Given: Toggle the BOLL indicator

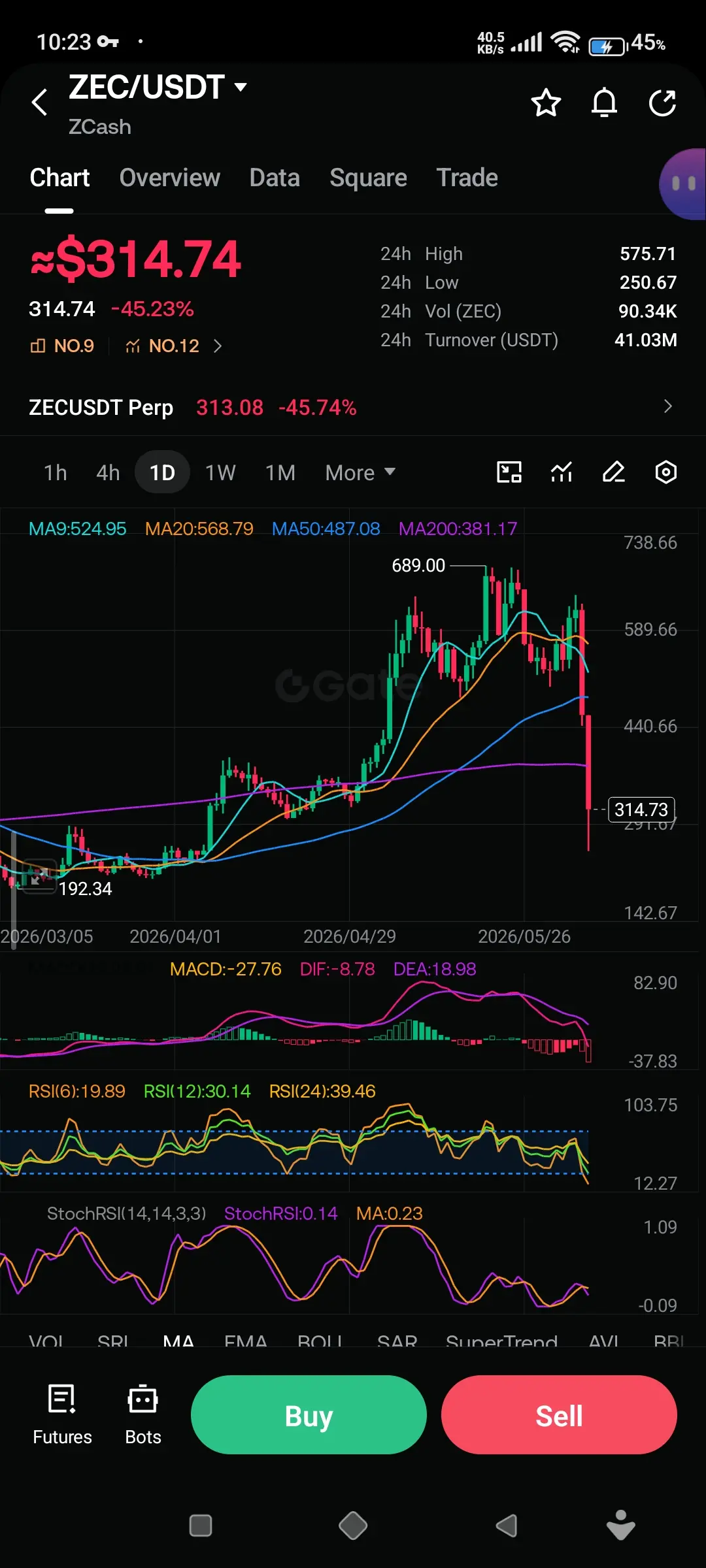Looking at the screenshot, I should coord(320,1341).
